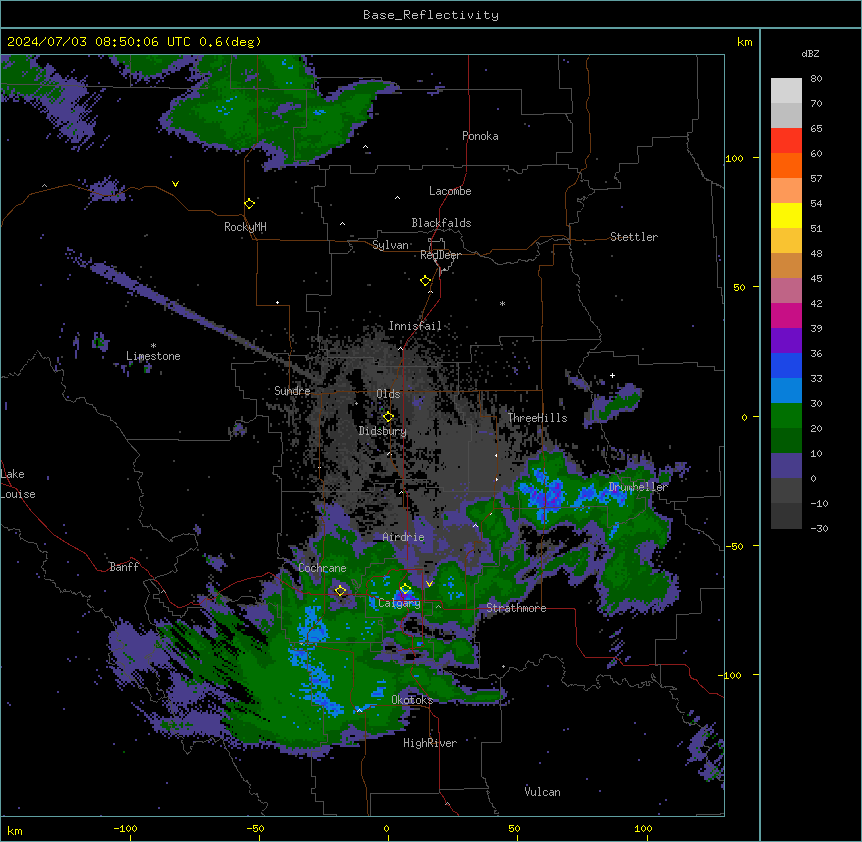Click the yellow V marker northeast of Calgary

click(x=429, y=584)
